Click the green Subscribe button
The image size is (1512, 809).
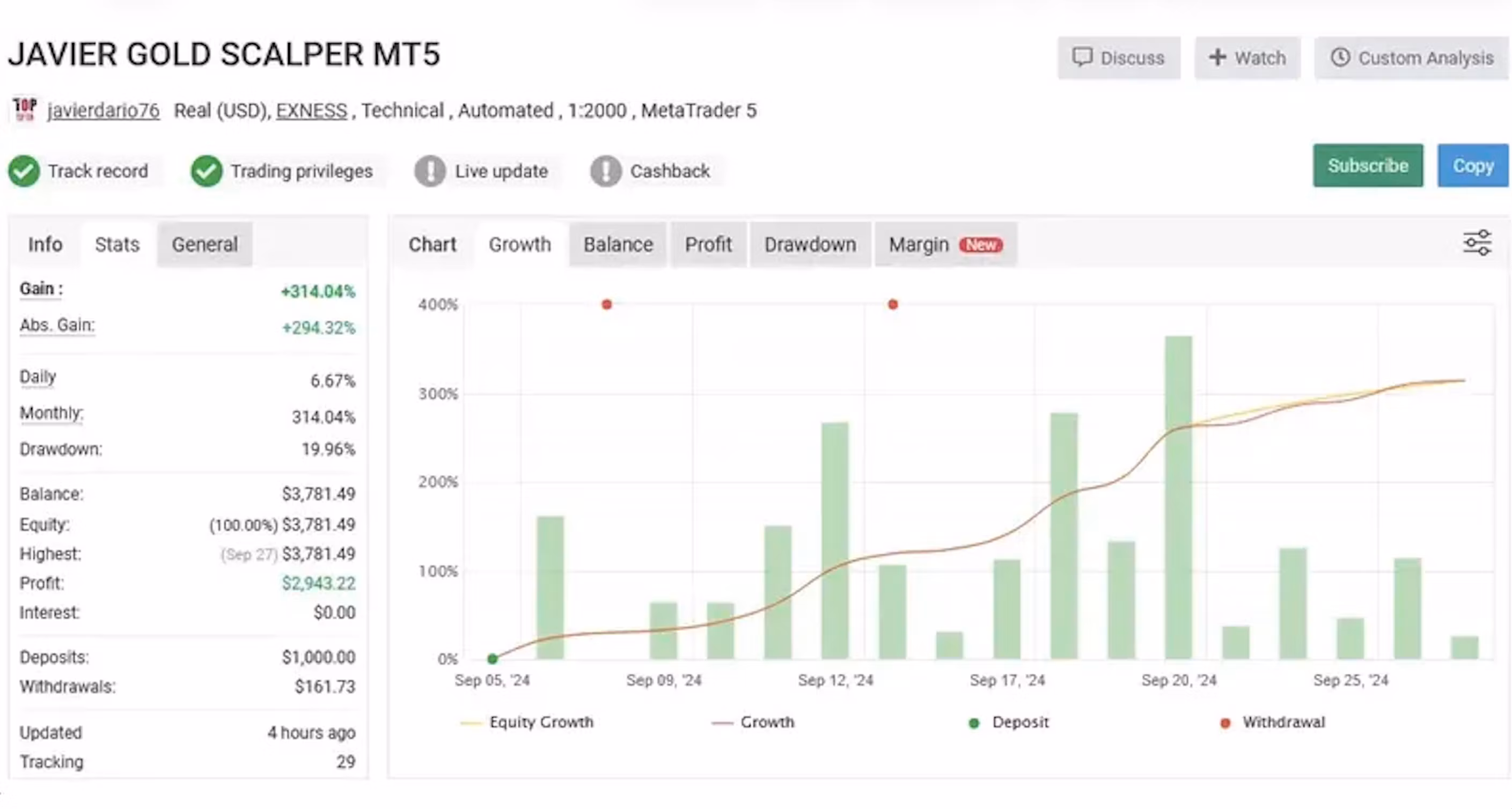[1368, 166]
